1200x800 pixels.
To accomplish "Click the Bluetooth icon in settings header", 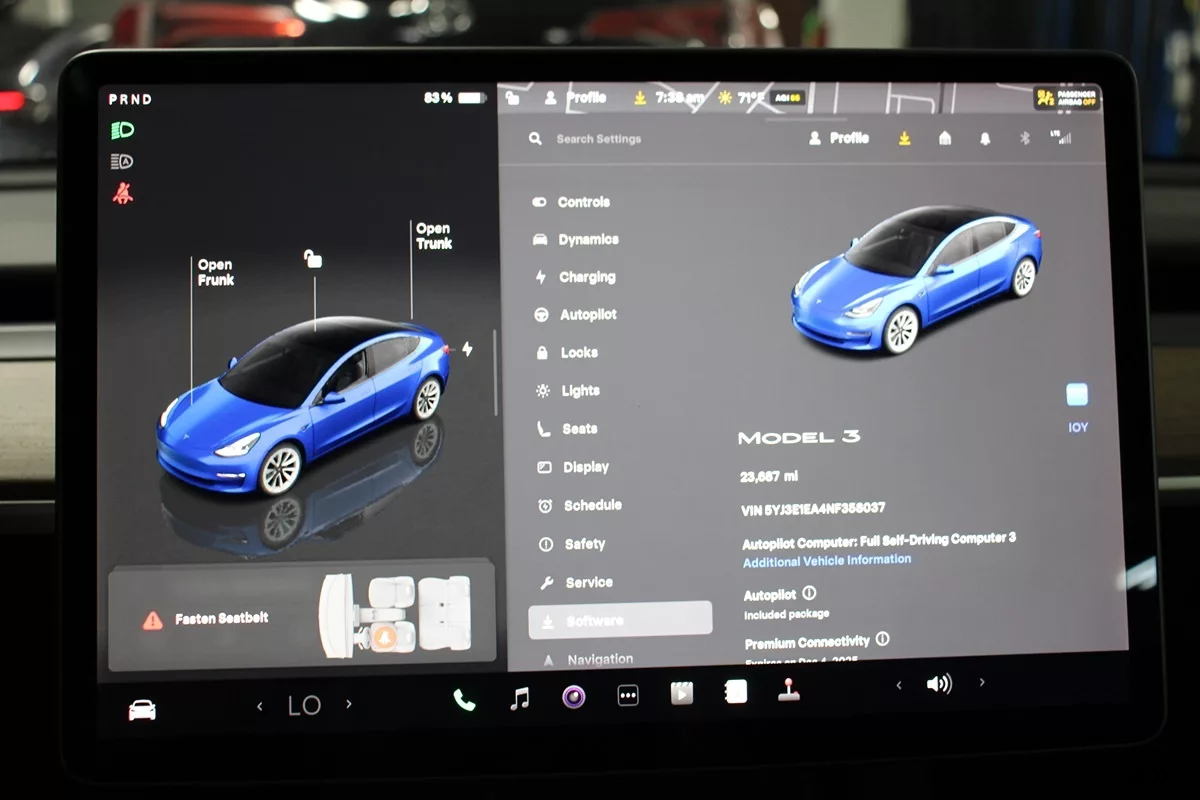I will pyautogui.click(x=1024, y=138).
